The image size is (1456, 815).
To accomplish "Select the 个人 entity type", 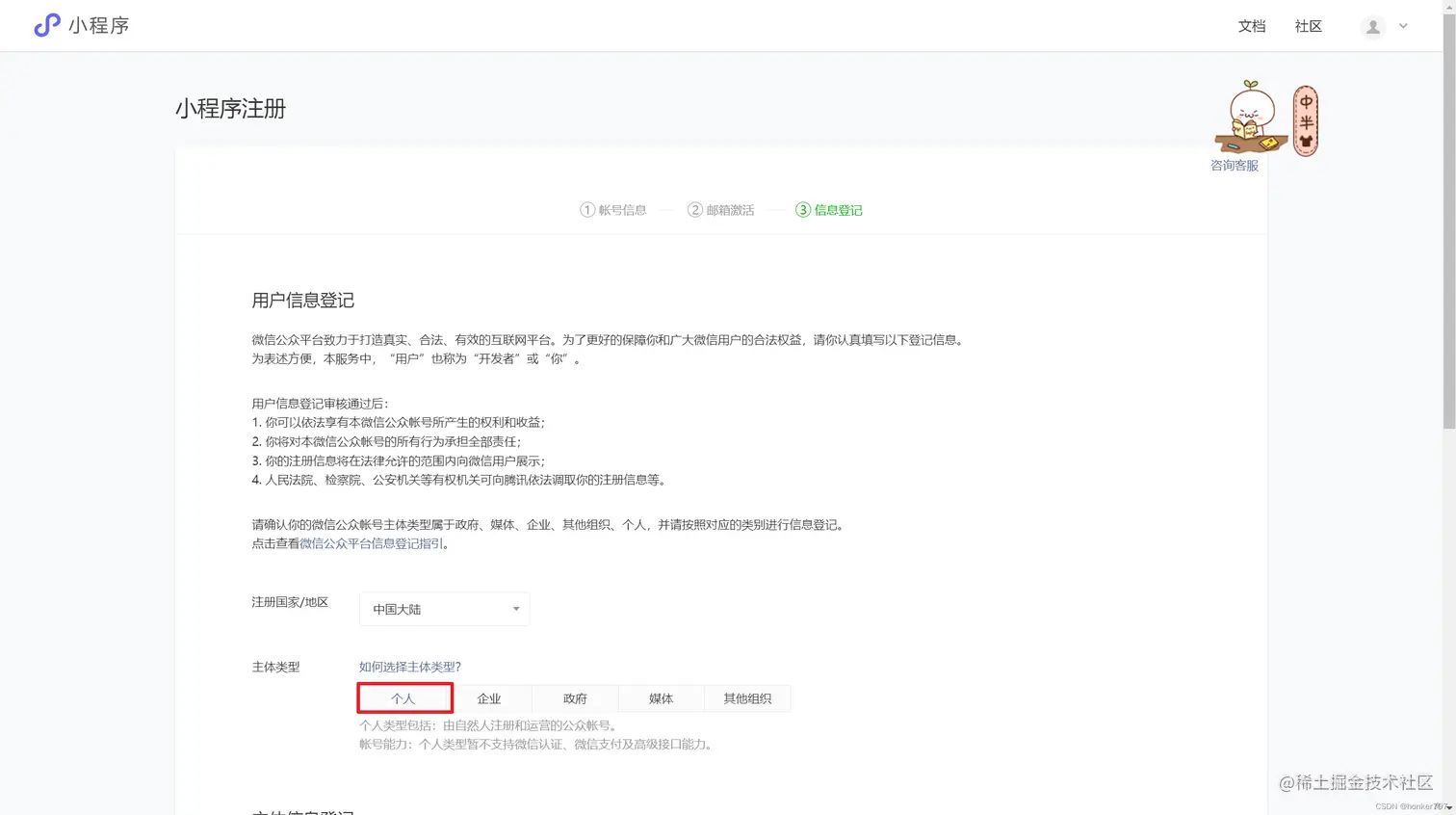I will tap(404, 697).
